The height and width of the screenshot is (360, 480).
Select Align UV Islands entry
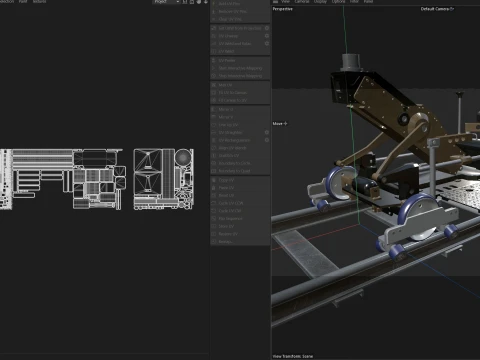[x=240, y=148]
